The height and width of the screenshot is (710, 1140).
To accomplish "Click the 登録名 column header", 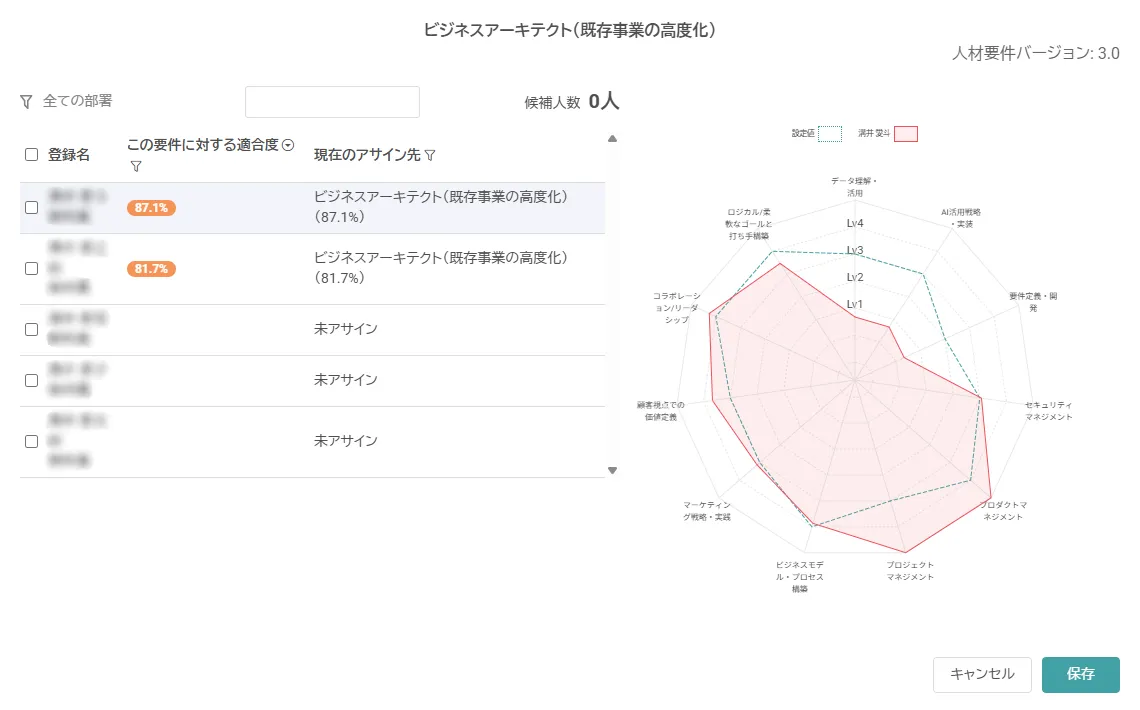I will pos(69,155).
